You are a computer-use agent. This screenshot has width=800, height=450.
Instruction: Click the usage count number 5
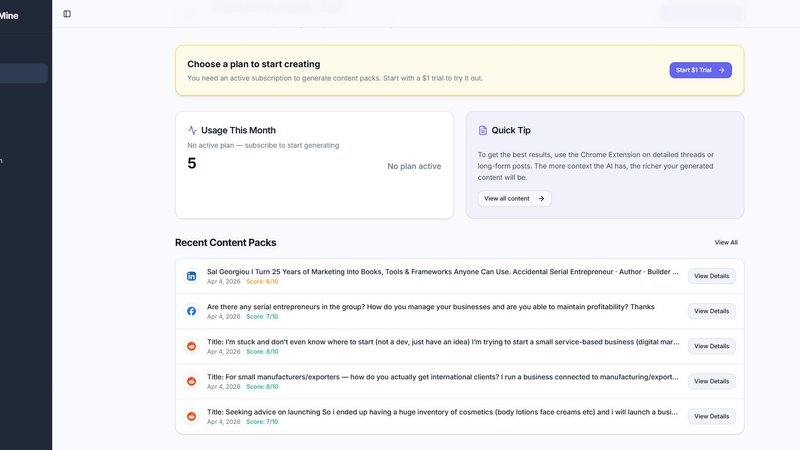pyautogui.click(x=192, y=163)
